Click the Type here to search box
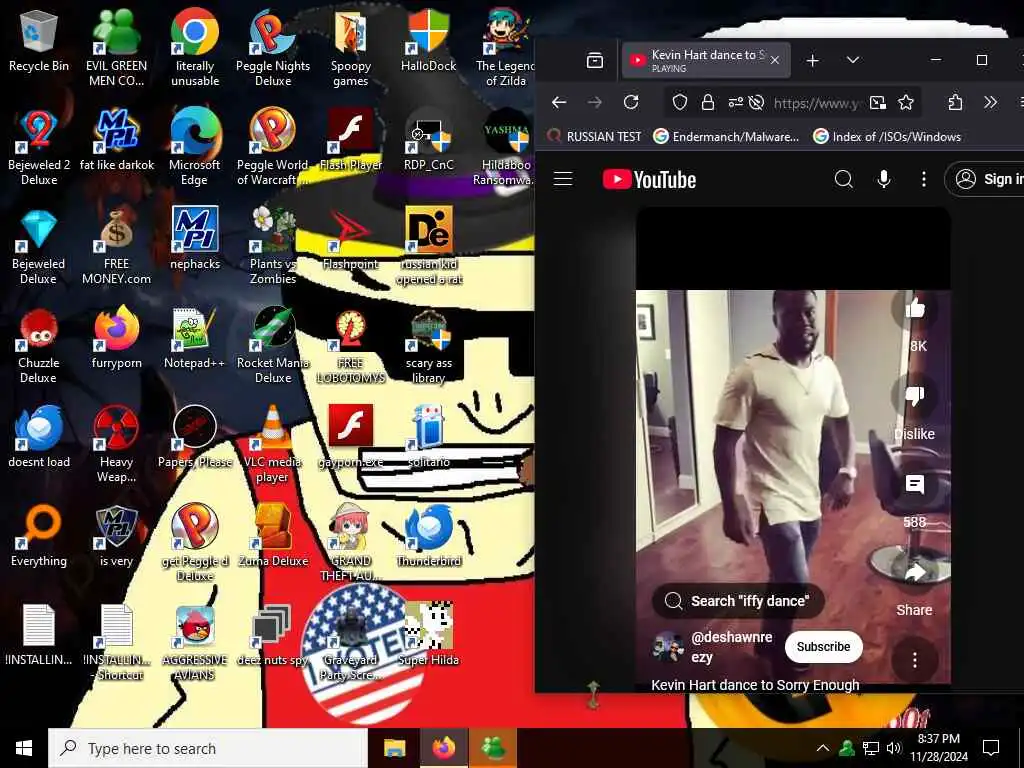Screen dimensions: 1024x768 click(208, 748)
